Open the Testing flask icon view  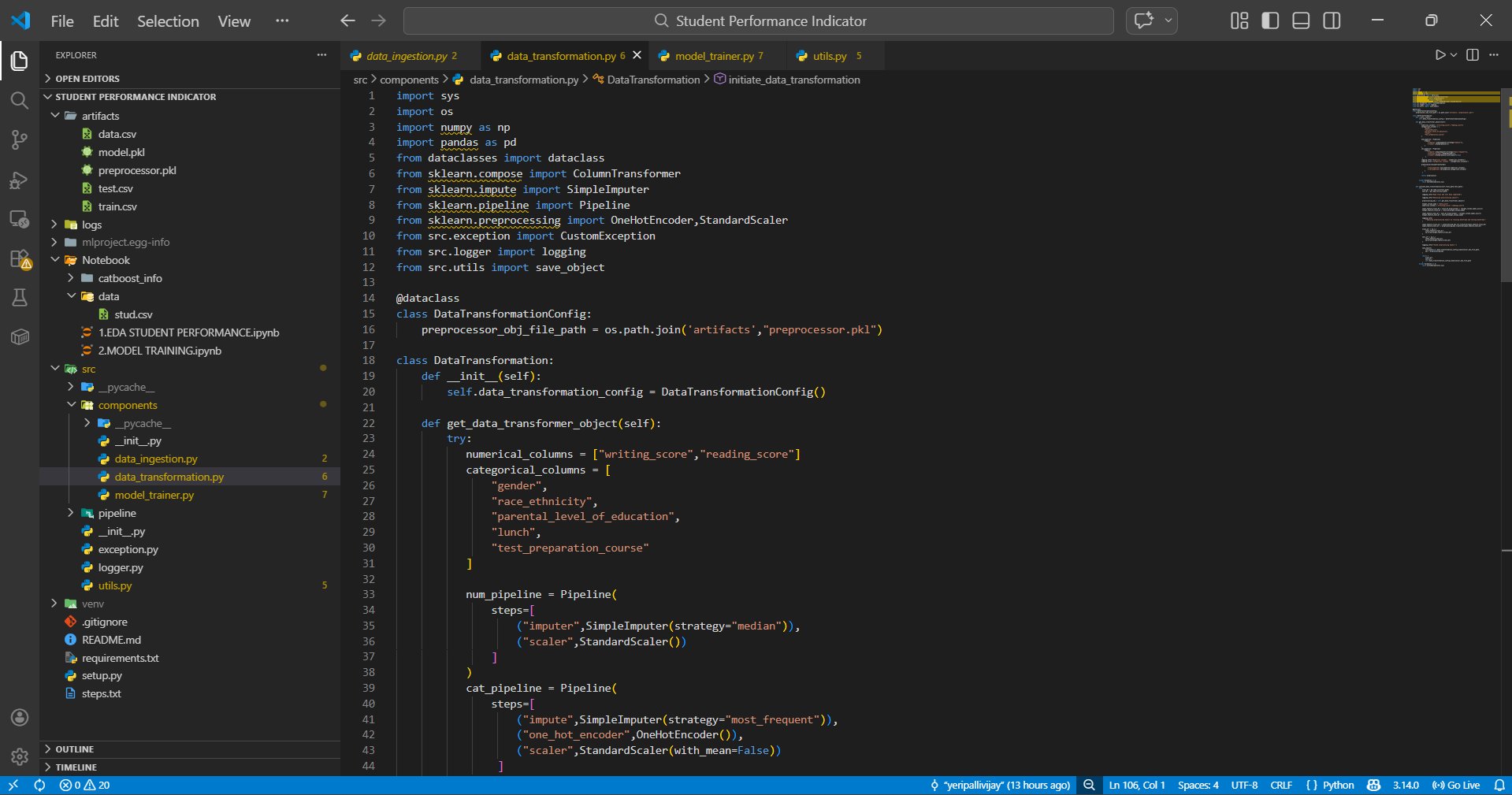pos(19,298)
